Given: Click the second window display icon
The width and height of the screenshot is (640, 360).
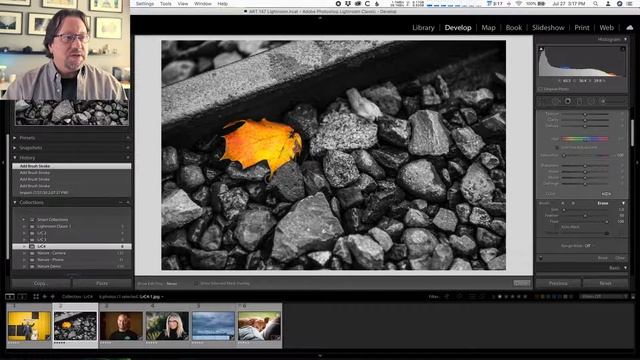Looking at the screenshot, I should (22, 297).
